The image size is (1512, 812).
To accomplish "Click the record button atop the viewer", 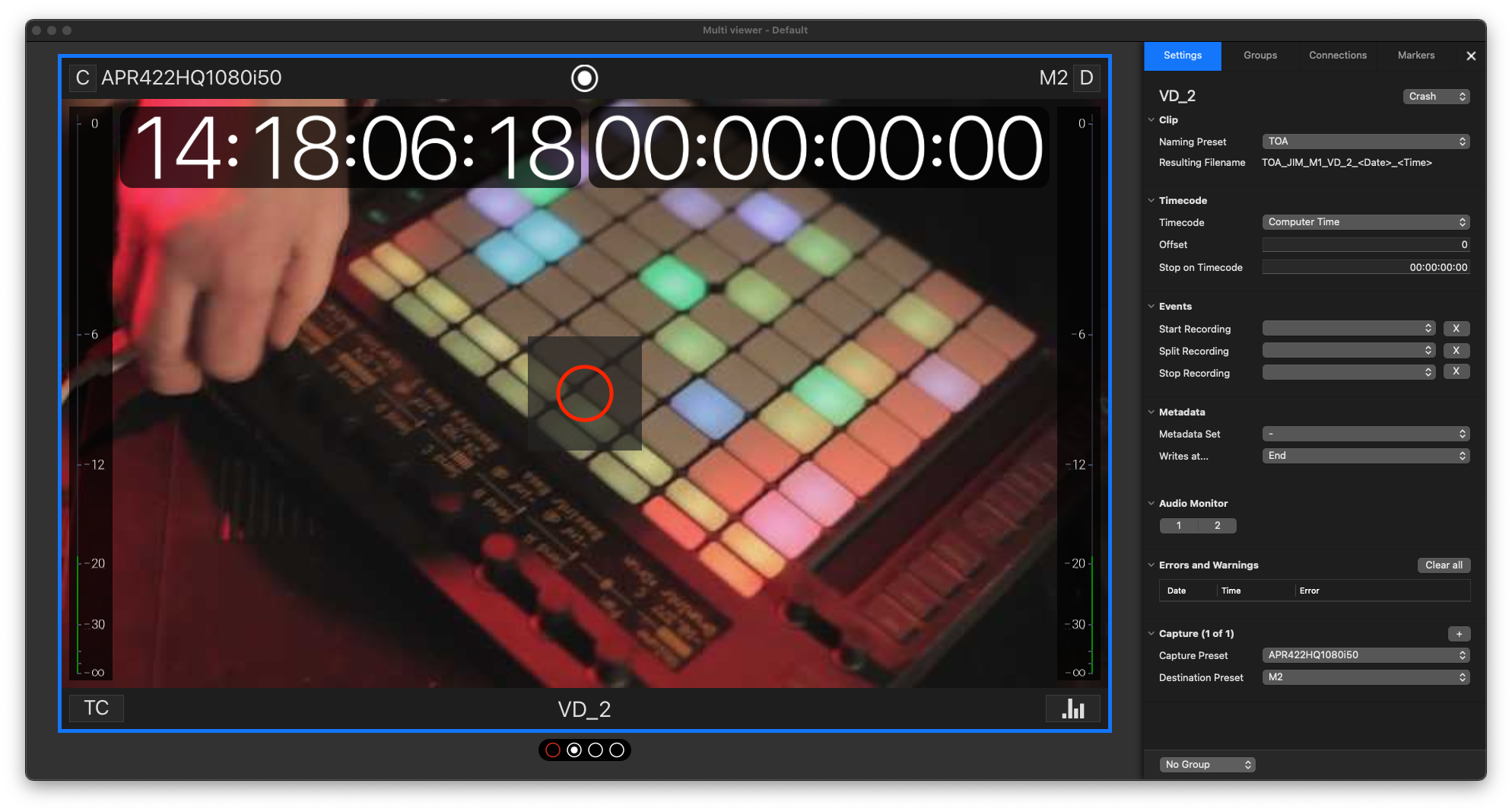I will 584,78.
